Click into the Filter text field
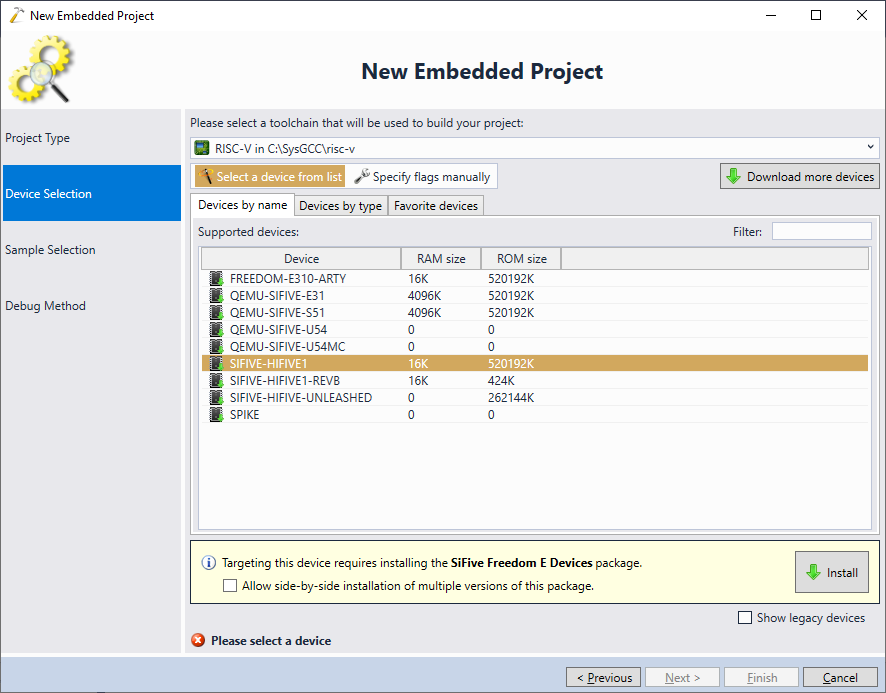This screenshot has height=693, width=886. pyautogui.click(x=822, y=231)
